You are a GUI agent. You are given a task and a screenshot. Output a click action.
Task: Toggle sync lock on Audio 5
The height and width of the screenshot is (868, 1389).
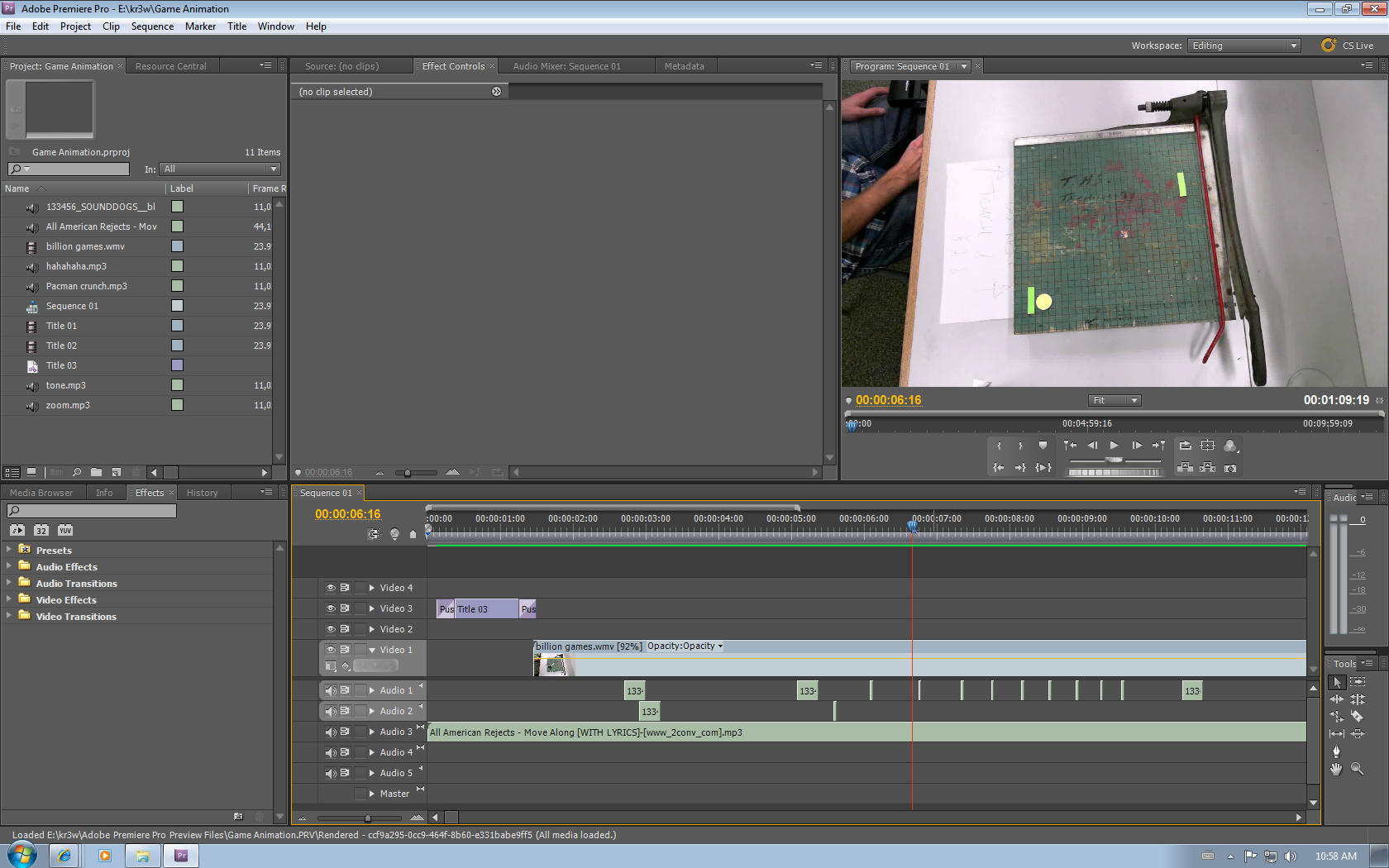(x=345, y=773)
